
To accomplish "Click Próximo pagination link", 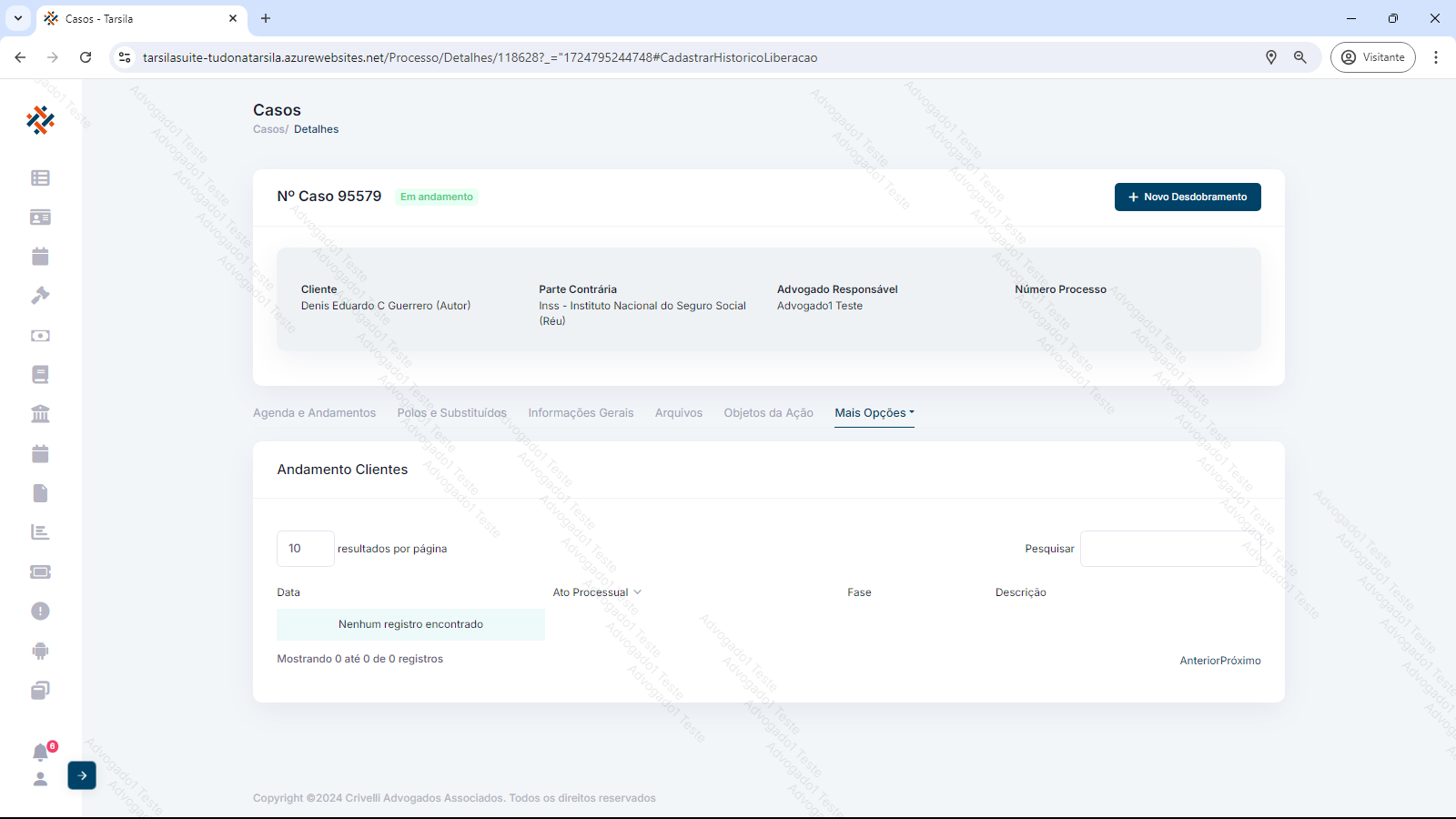I will (x=1240, y=661).
